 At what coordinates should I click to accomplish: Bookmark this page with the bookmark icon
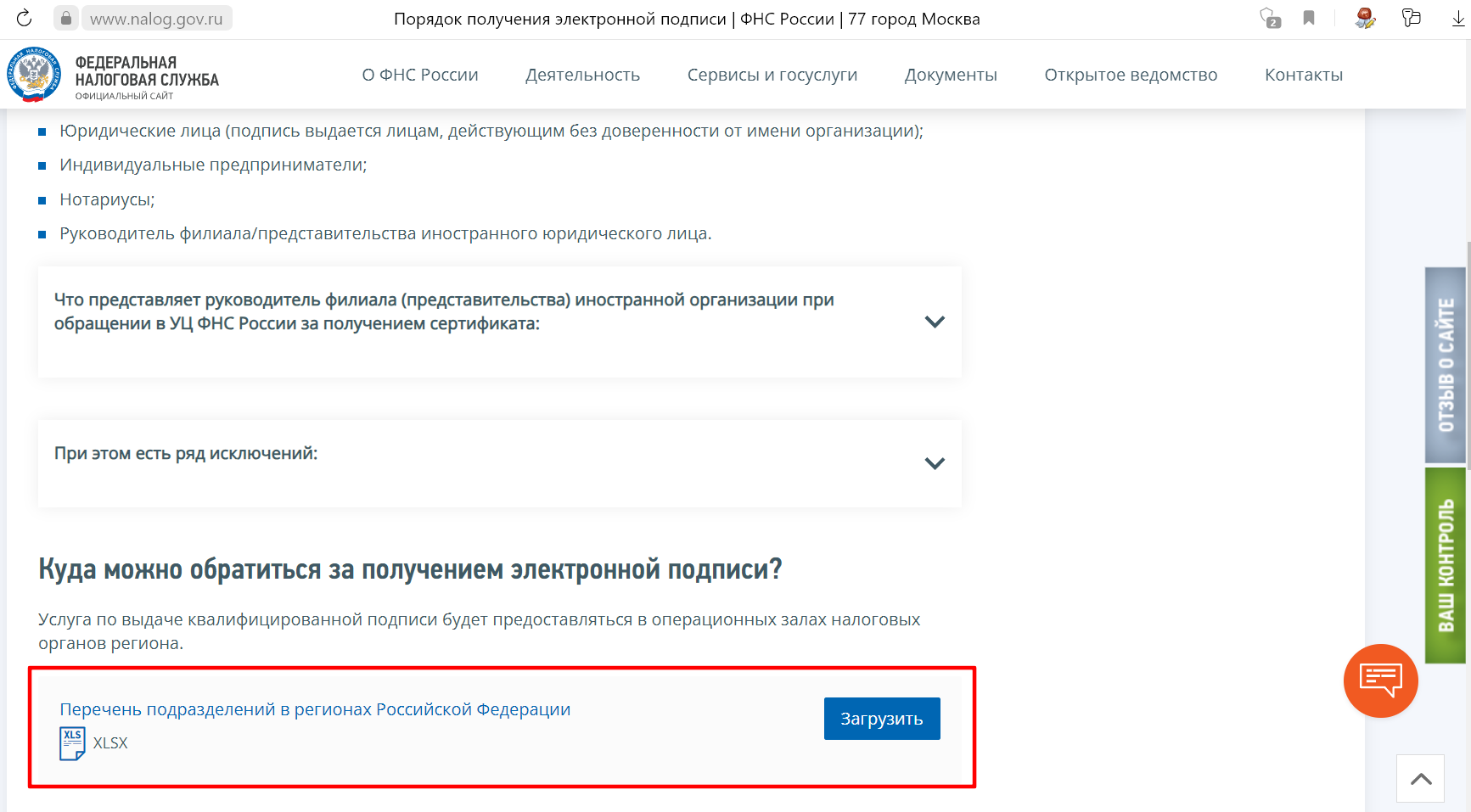coord(1309,18)
